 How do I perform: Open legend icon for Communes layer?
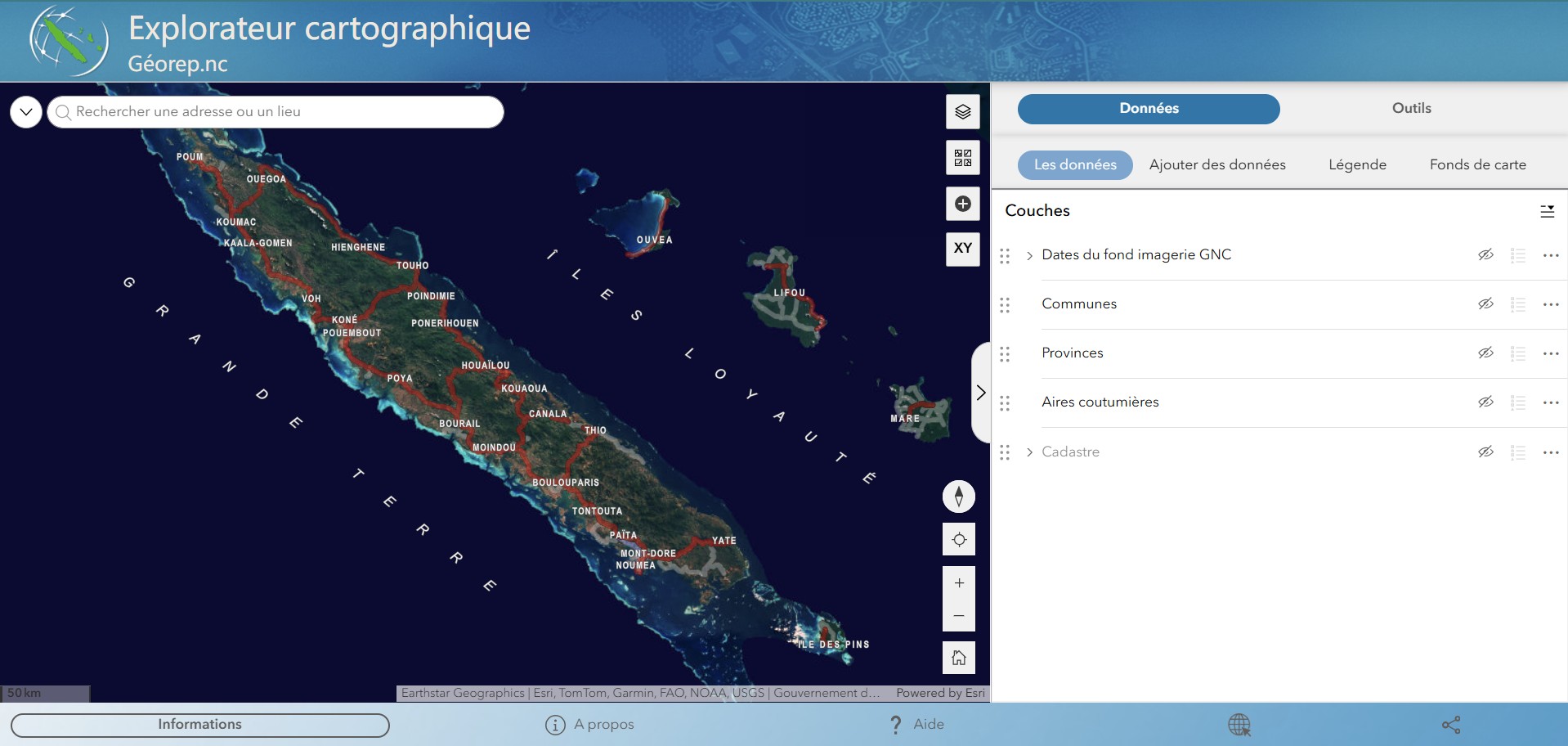click(1518, 304)
